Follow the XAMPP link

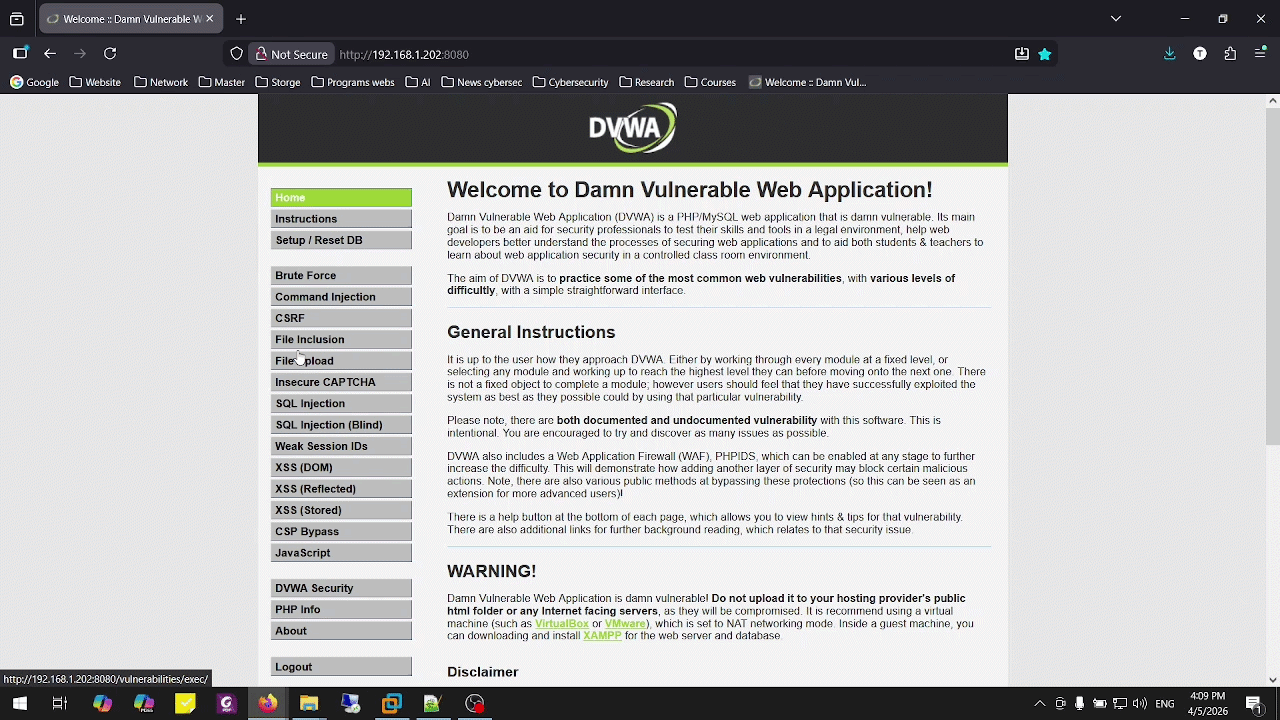(x=602, y=636)
